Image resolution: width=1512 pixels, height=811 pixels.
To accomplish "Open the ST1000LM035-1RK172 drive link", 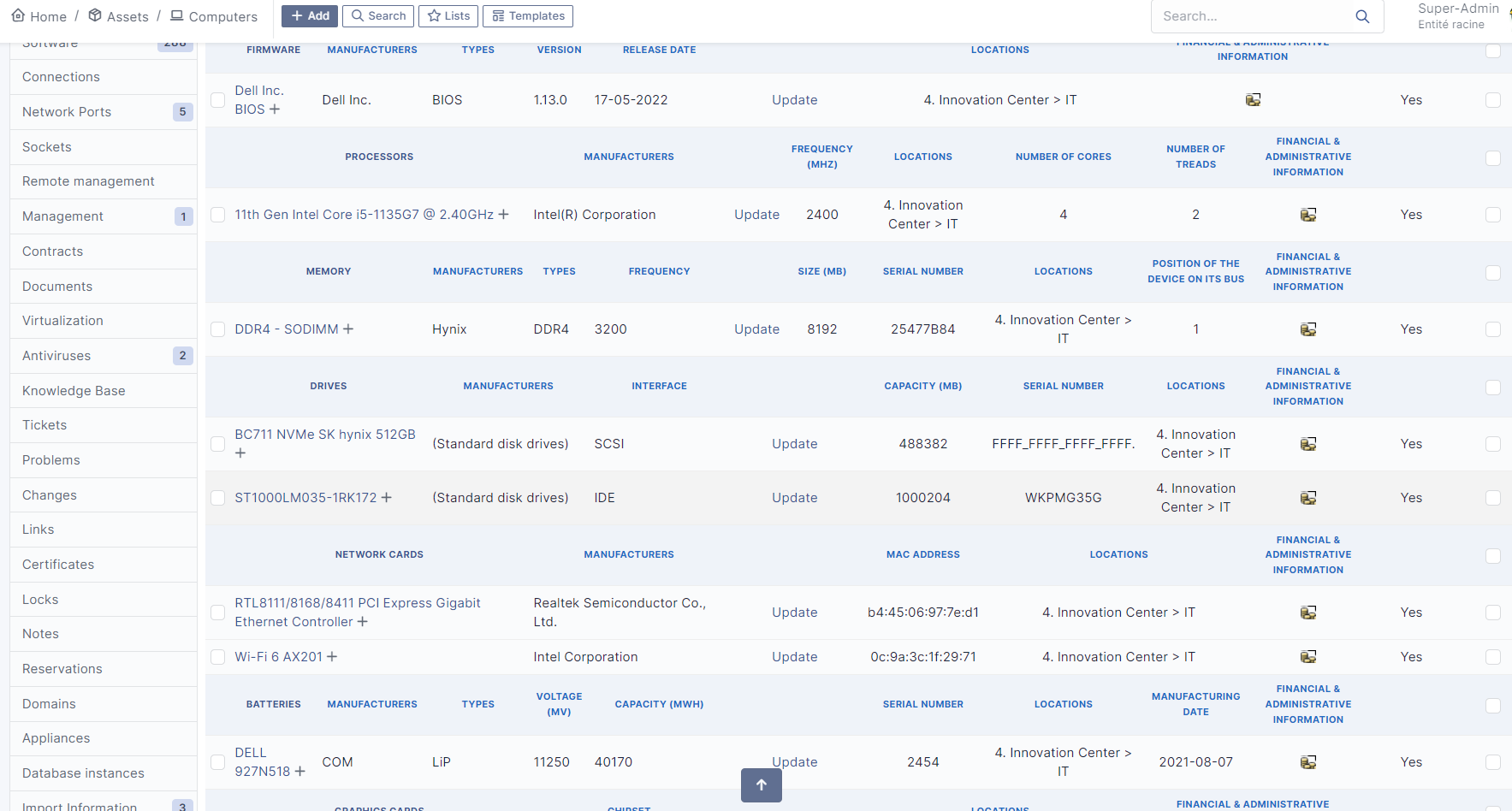I will (305, 498).
